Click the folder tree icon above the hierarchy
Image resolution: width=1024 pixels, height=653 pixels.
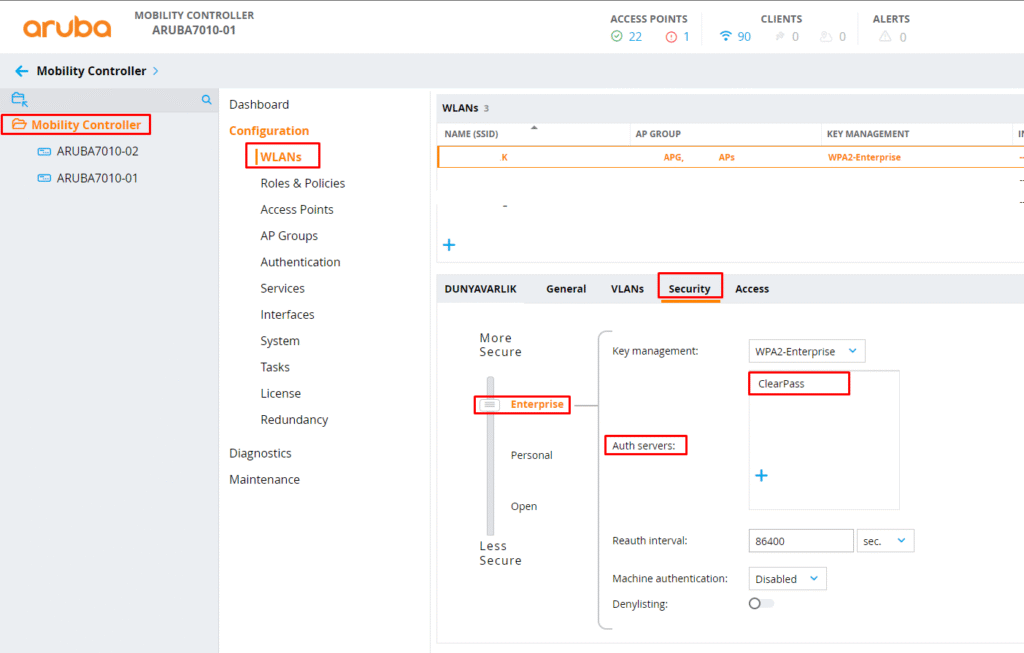[x=19, y=99]
